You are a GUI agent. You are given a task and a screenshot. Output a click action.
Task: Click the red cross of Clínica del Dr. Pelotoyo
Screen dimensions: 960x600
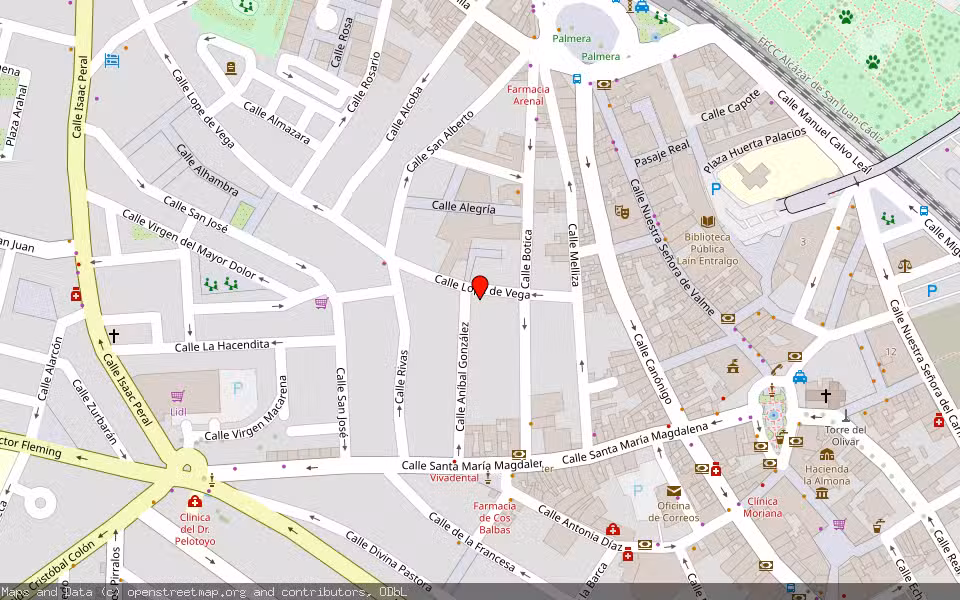click(195, 501)
